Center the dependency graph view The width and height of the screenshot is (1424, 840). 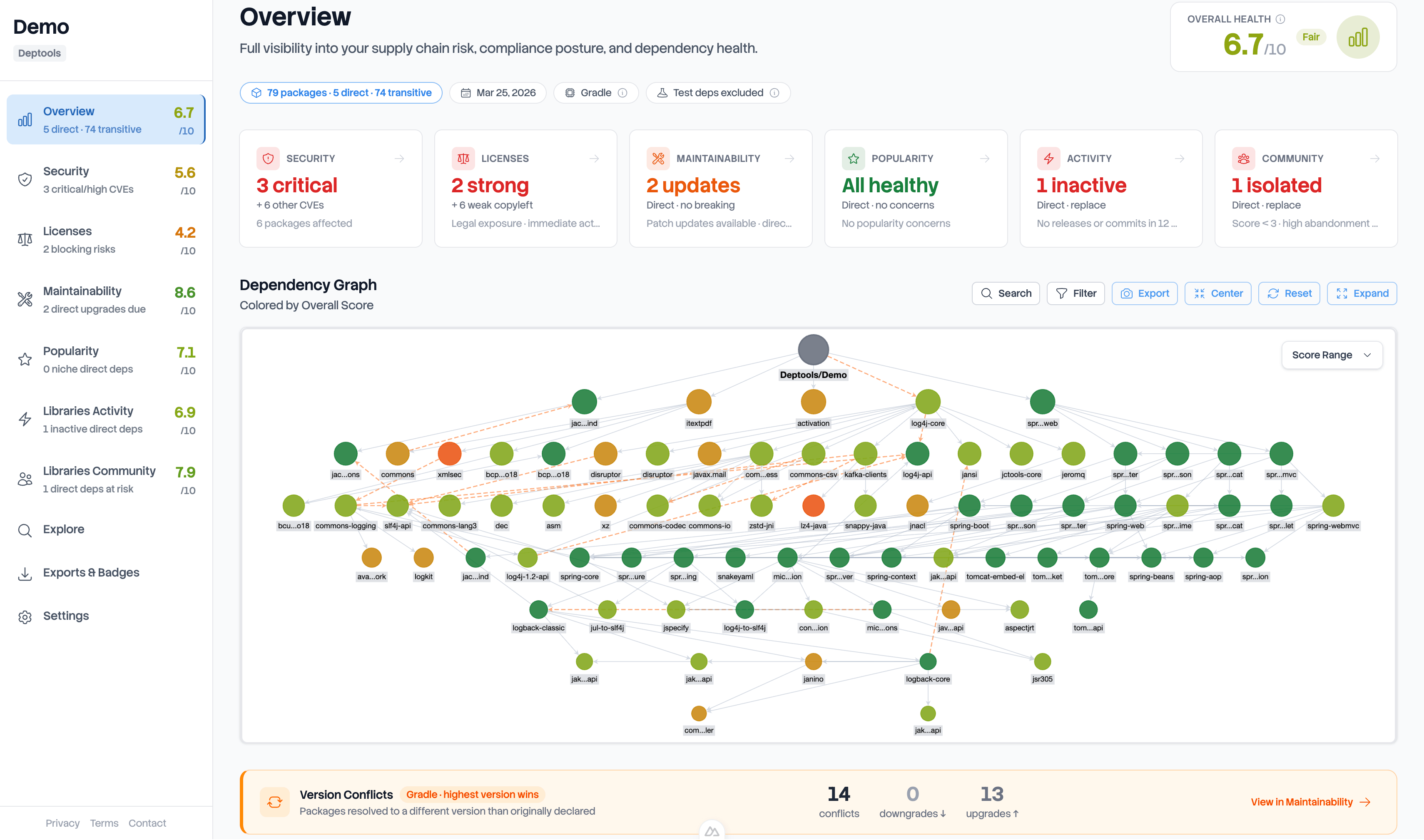(x=1217, y=293)
